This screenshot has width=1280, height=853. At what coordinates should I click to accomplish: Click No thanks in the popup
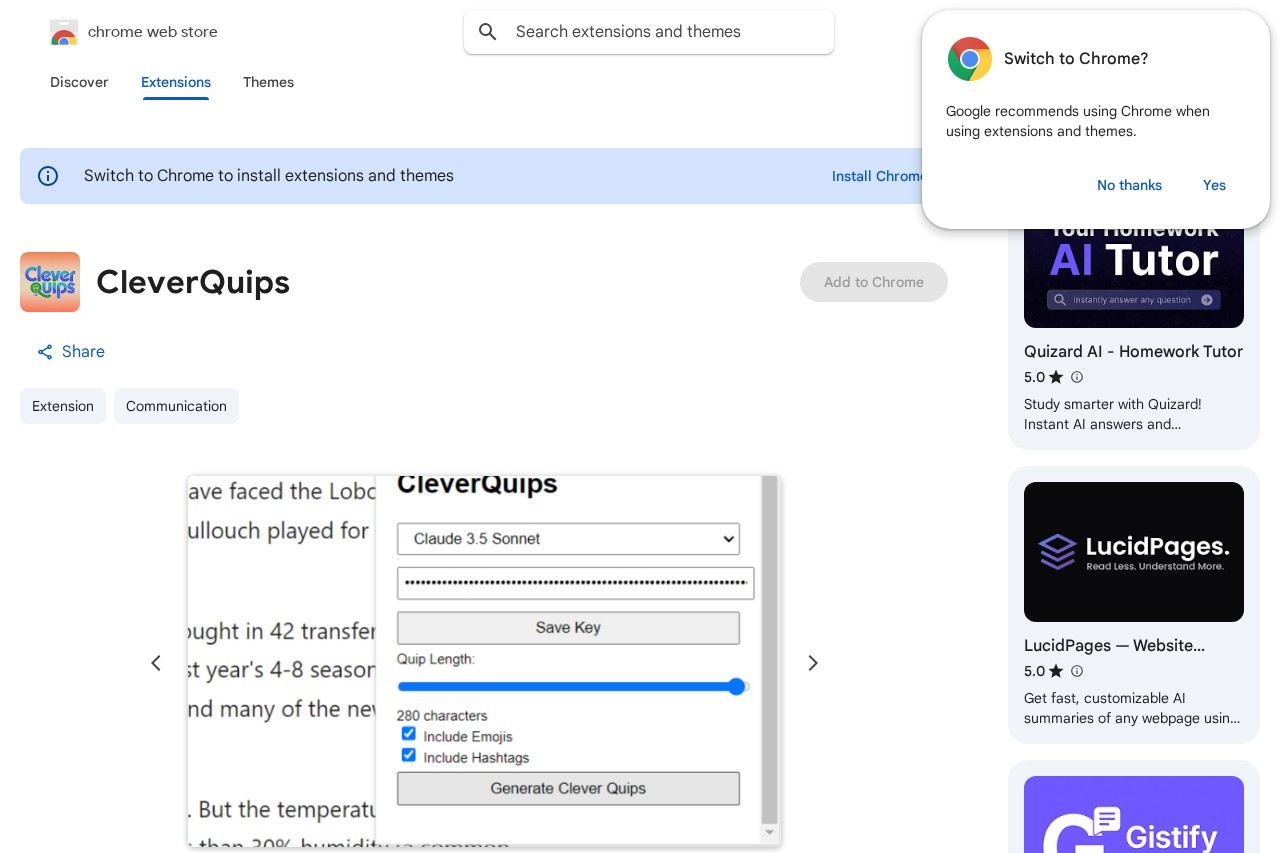point(1129,185)
